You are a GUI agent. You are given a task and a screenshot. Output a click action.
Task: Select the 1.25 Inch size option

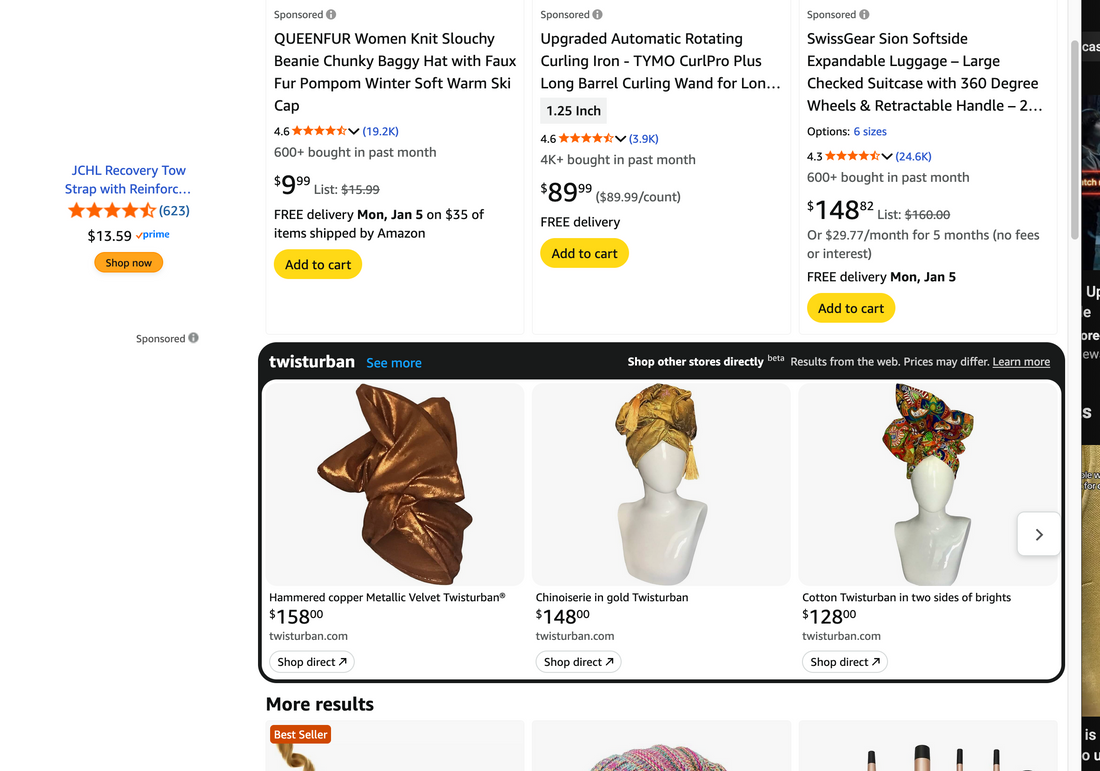tap(574, 111)
